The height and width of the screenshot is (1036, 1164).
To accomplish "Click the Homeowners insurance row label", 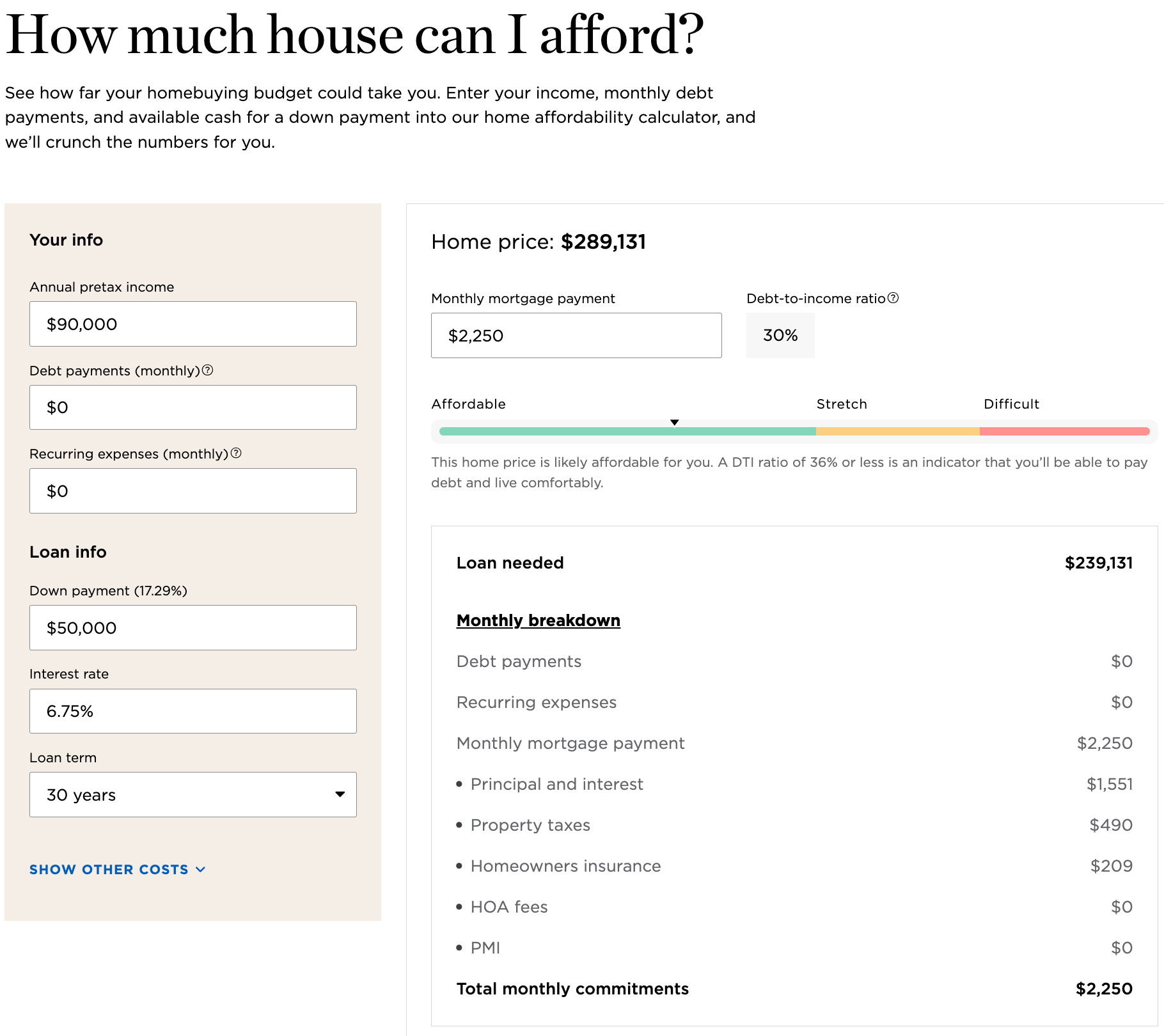I will [x=565, y=866].
